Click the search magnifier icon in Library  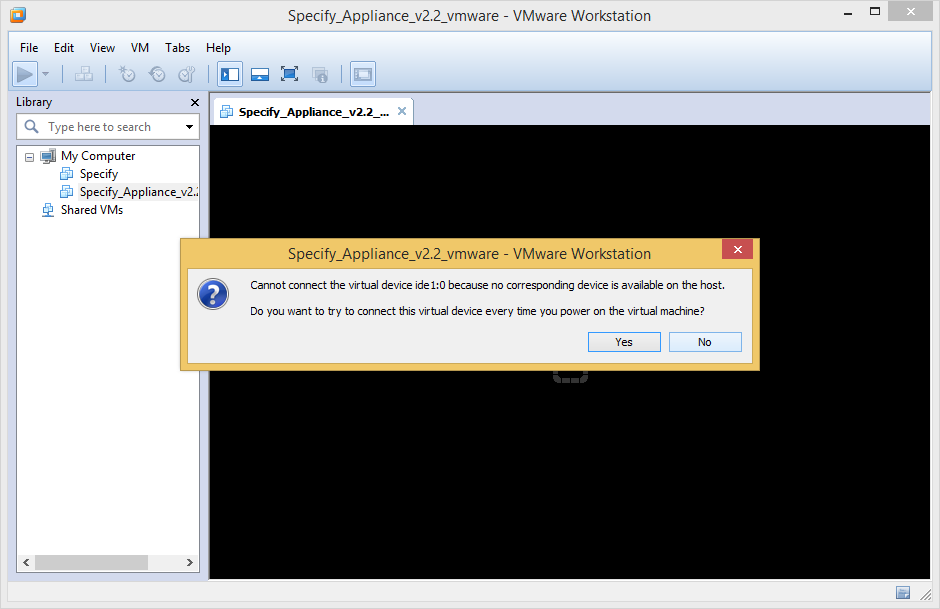[x=31, y=126]
